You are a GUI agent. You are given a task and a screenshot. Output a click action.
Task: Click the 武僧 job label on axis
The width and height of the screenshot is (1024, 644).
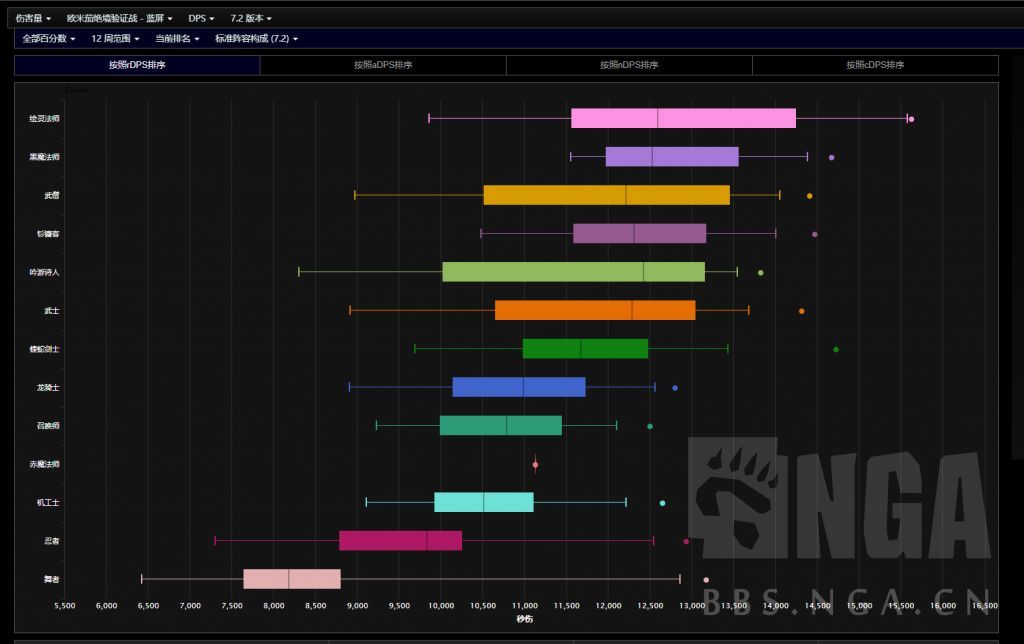[45, 195]
